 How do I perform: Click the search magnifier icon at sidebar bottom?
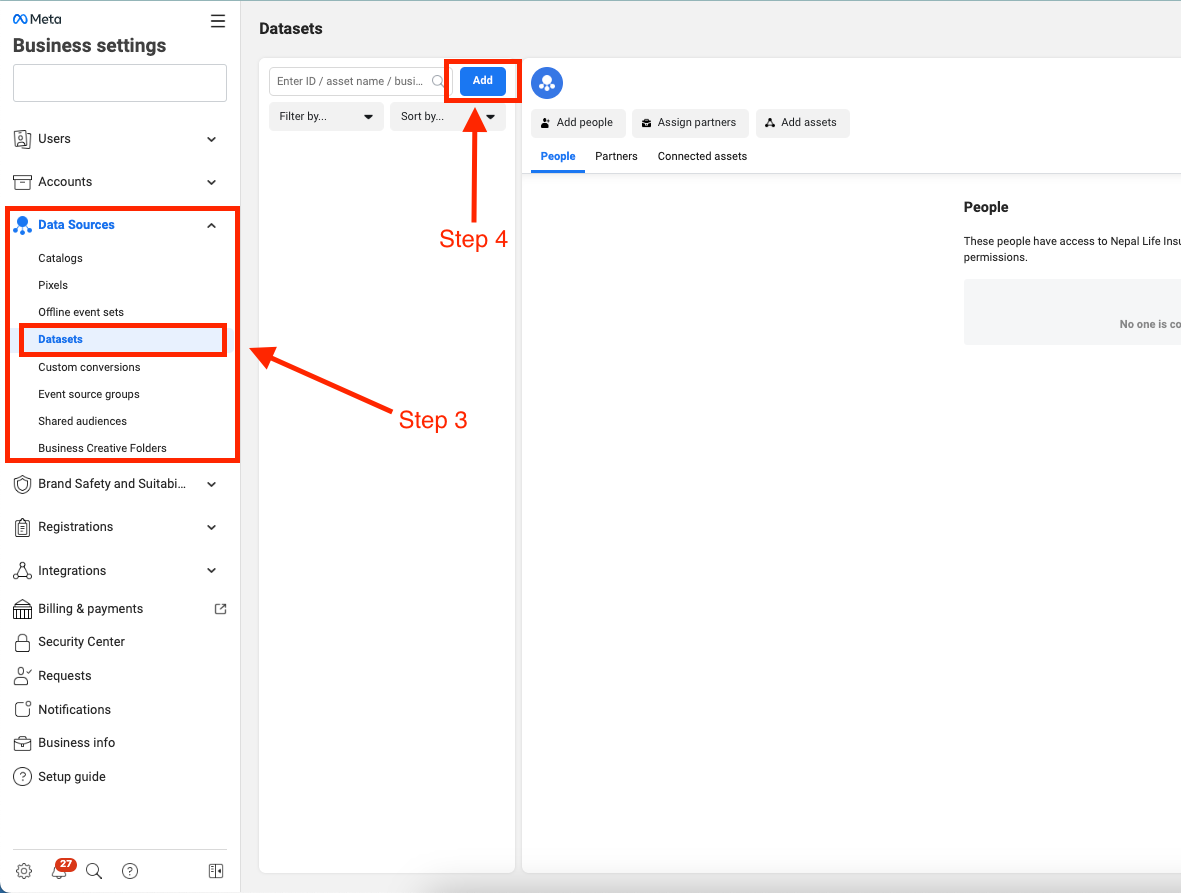(94, 871)
